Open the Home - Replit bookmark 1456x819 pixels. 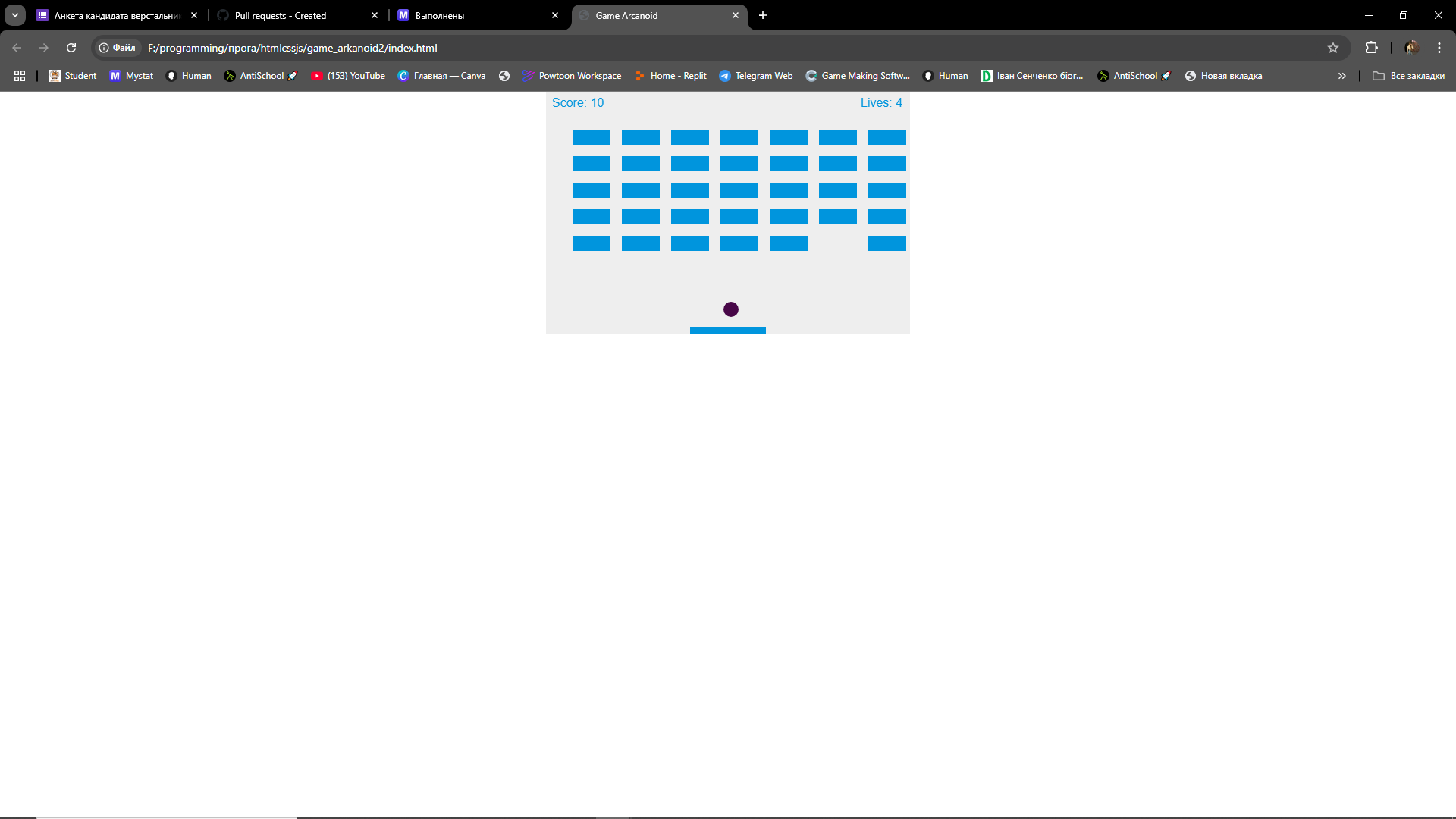[x=670, y=76]
